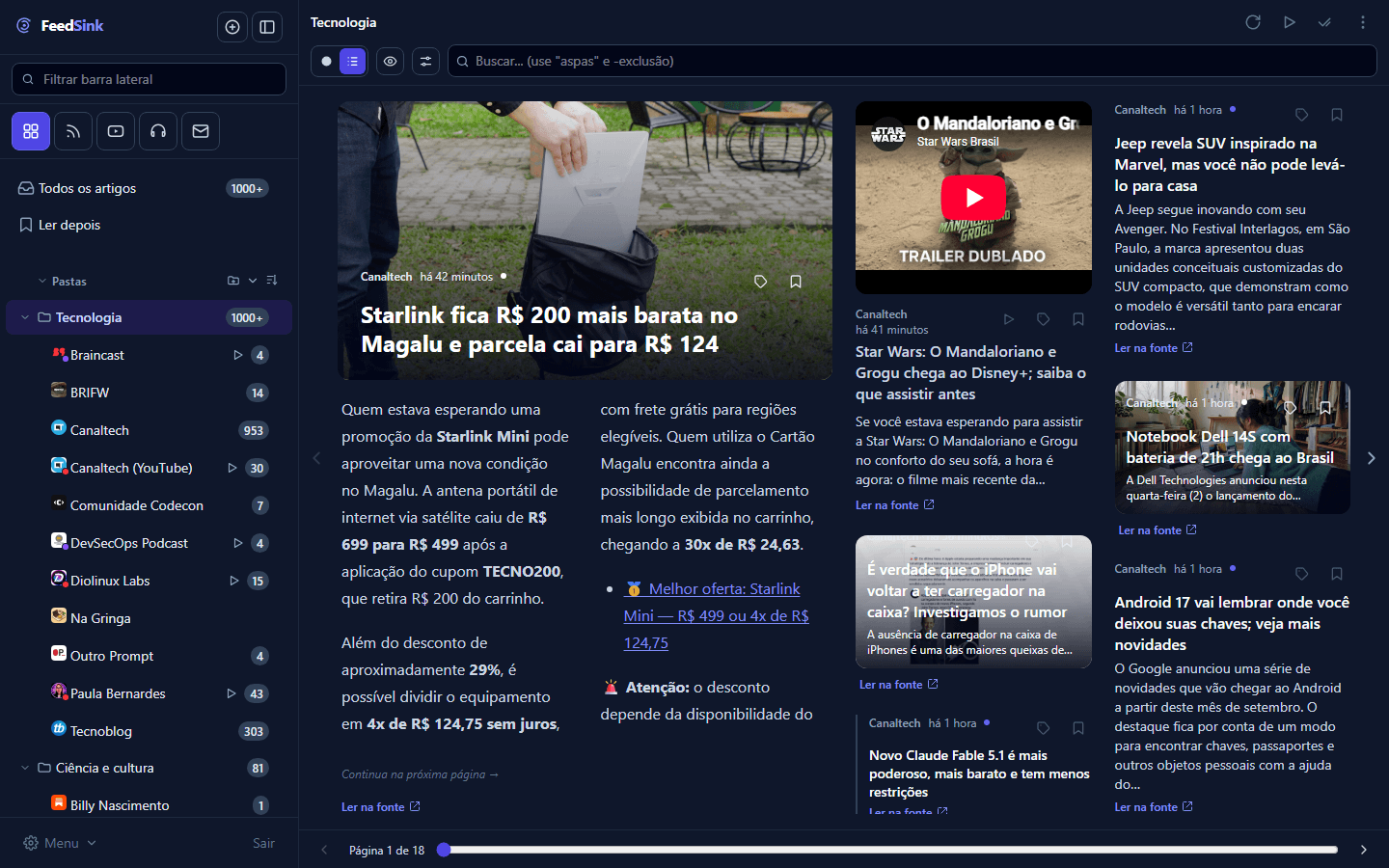Collapse the Pastas section chevron
This screenshot has height=868, width=1389.
coord(42,282)
